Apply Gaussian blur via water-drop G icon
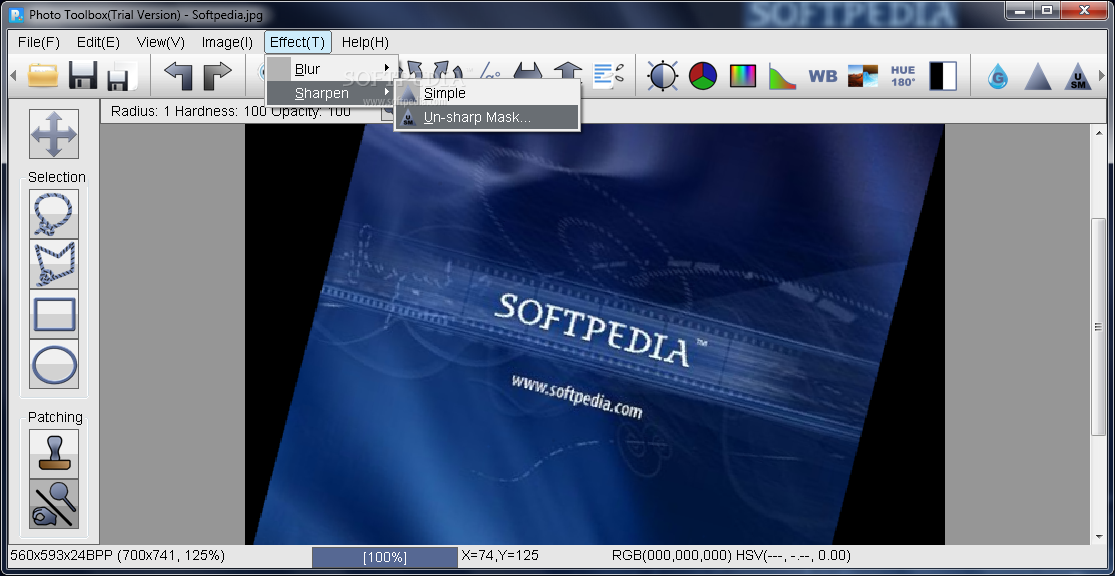The width and height of the screenshot is (1115, 576). click(998, 75)
